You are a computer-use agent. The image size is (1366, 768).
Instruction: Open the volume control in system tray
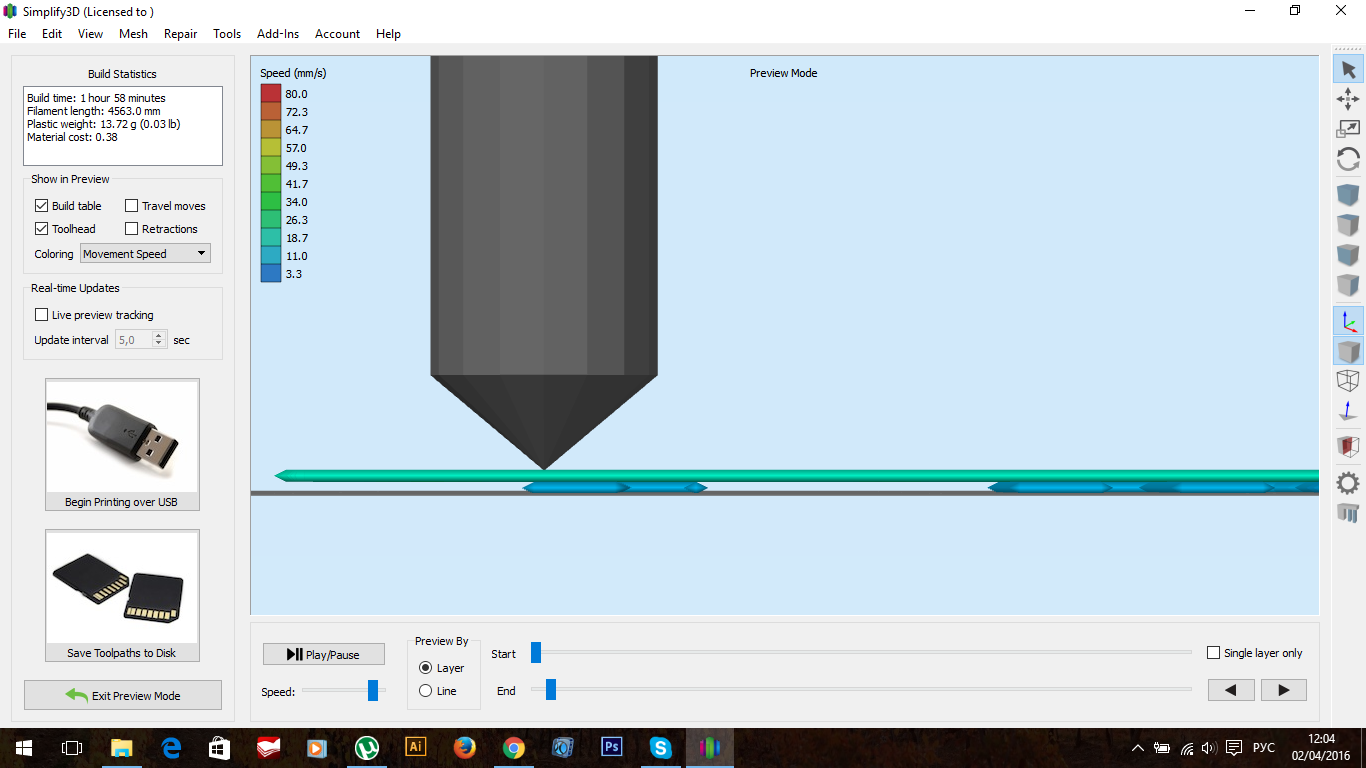pyautogui.click(x=1208, y=748)
